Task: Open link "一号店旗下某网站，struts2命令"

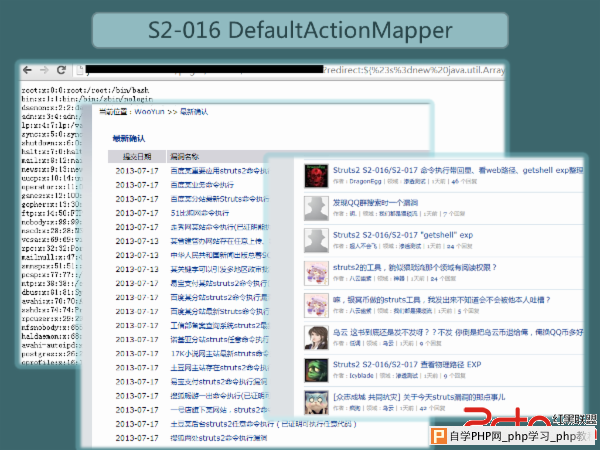Action: click(220, 410)
